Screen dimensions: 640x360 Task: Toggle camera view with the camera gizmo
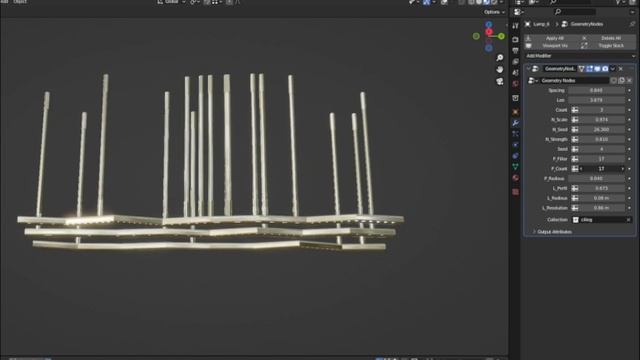(x=500, y=81)
